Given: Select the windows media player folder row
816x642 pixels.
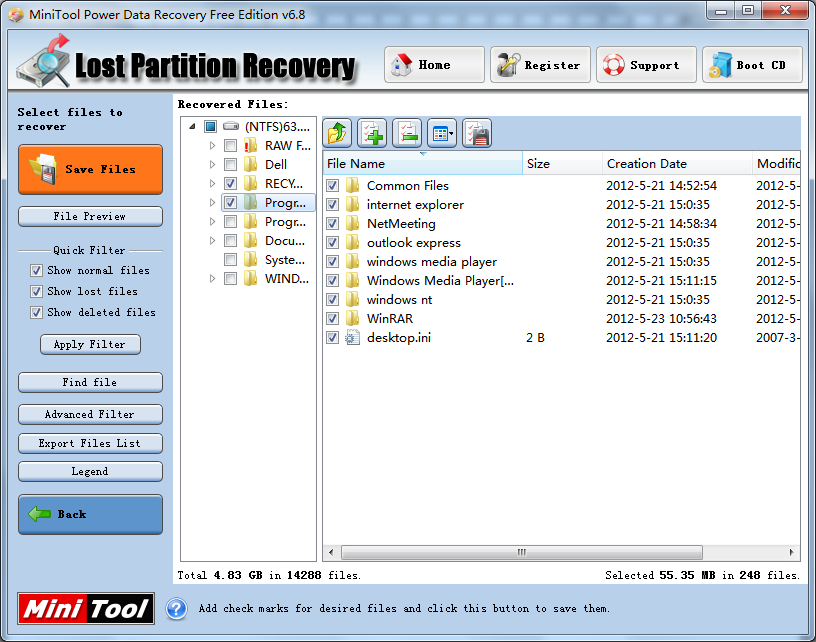Looking at the screenshot, I should point(562,261).
